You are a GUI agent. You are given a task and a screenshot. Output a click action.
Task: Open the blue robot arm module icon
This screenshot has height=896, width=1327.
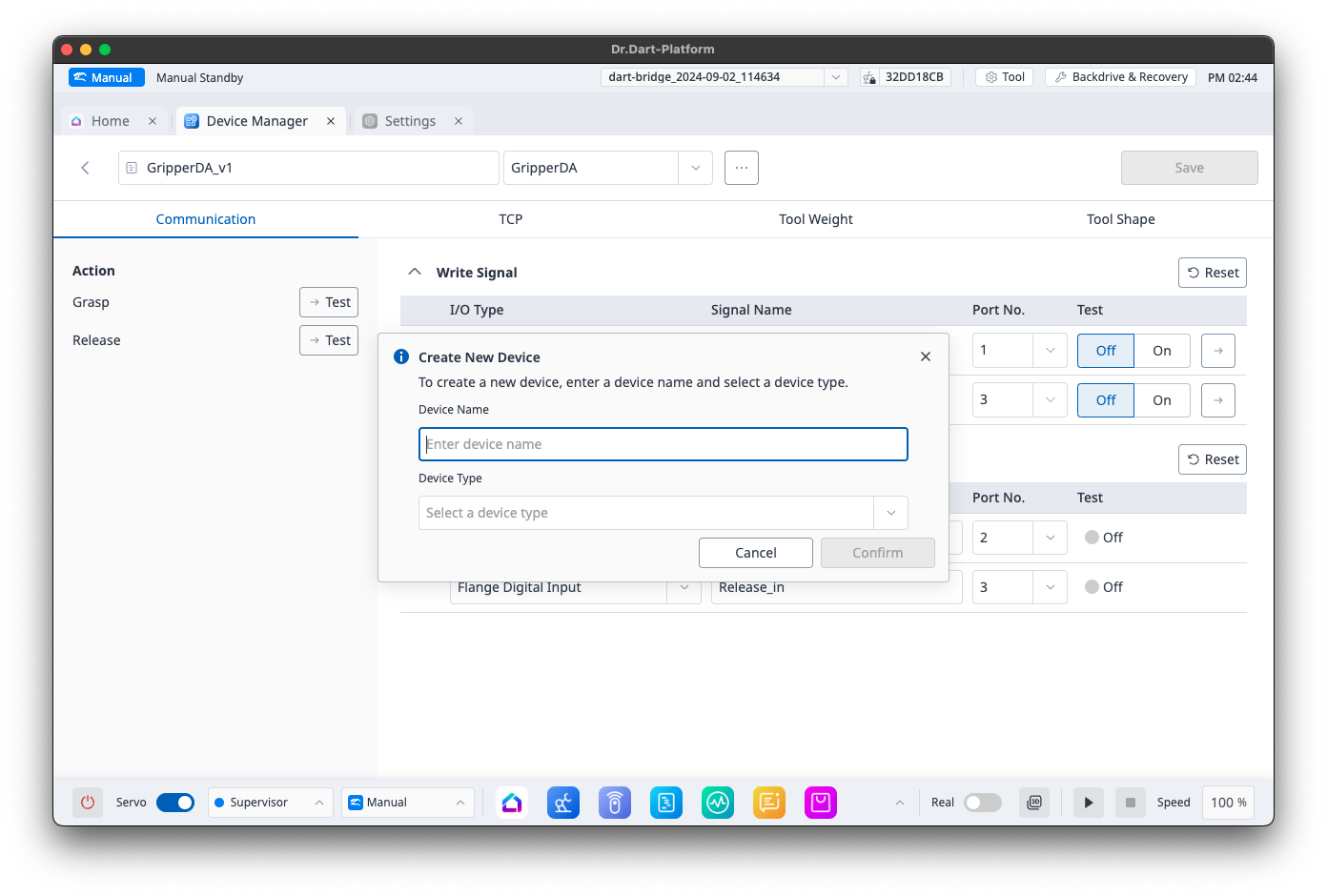563,803
